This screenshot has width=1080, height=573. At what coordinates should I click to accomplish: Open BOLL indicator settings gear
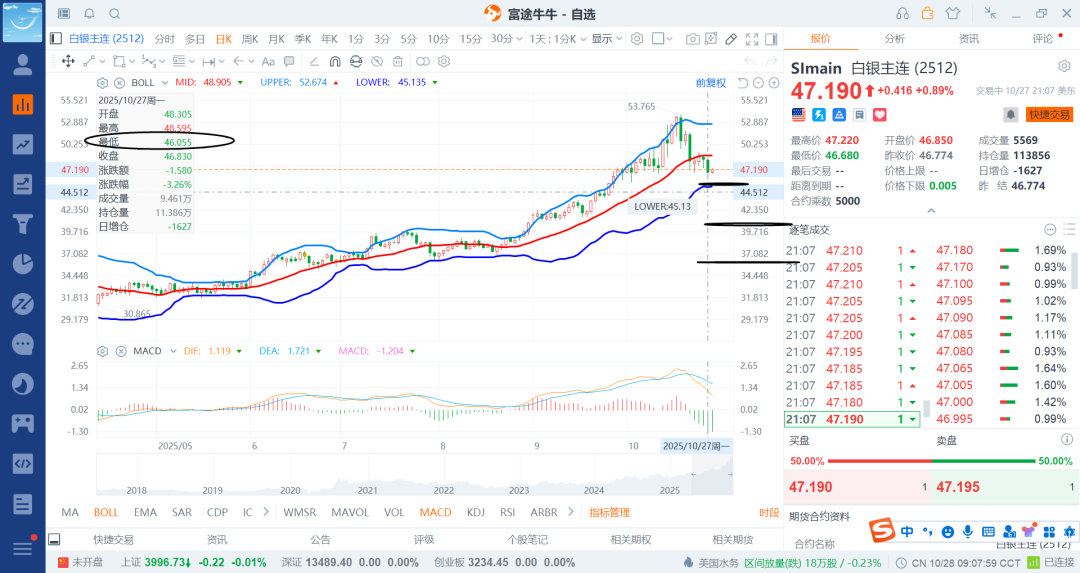point(103,83)
